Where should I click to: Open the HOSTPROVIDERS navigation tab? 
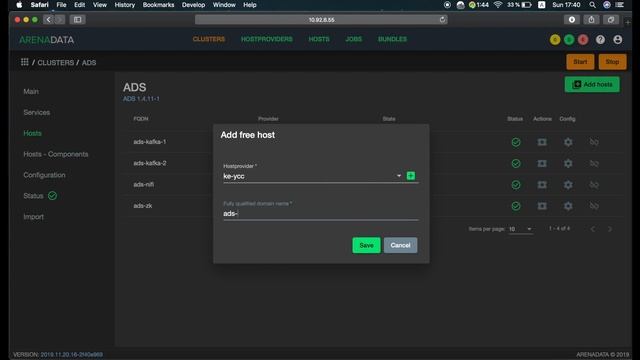[267, 39]
